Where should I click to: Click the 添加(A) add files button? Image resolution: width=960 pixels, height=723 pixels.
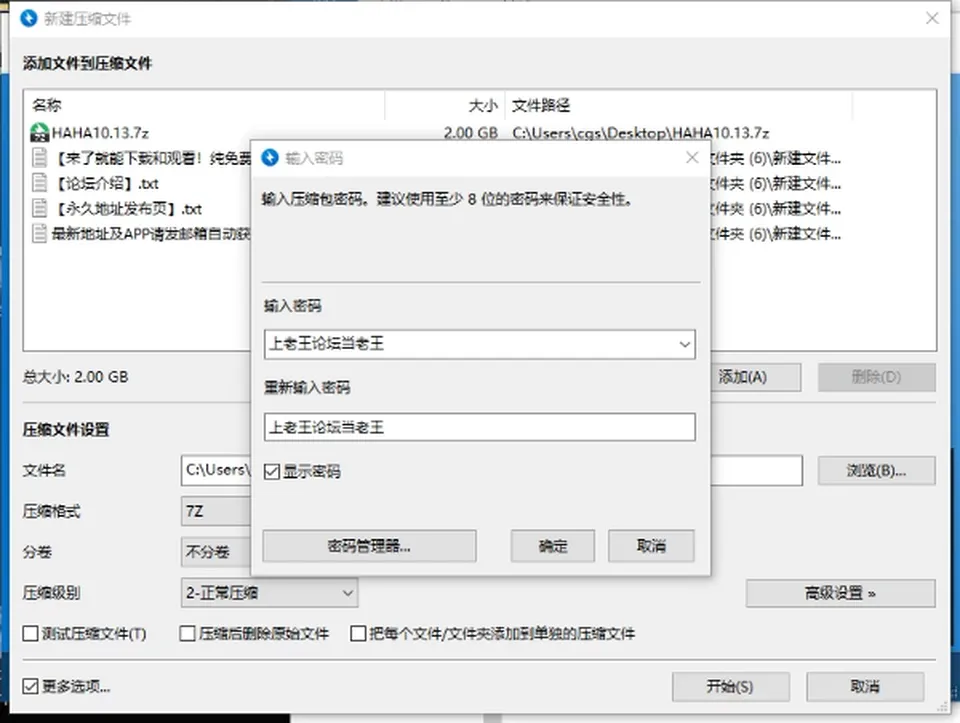coord(756,377)
